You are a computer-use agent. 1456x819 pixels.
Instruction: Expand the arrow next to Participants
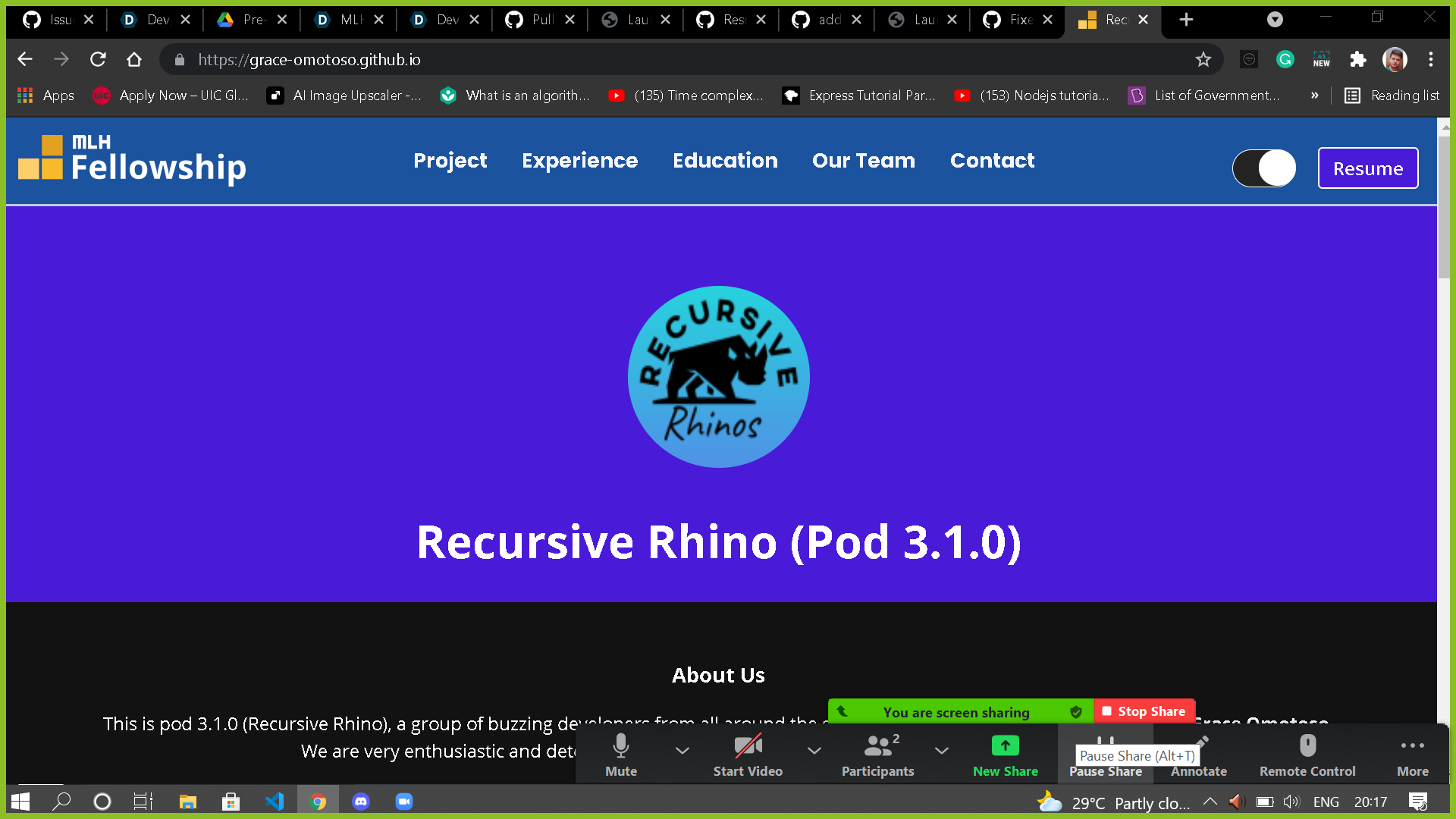(941, 751)
